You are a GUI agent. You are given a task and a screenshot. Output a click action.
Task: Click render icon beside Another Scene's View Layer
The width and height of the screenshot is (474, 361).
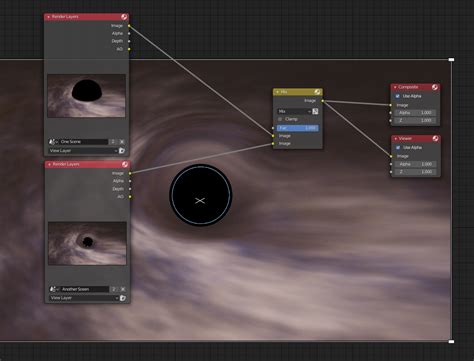tap(123, 298)
